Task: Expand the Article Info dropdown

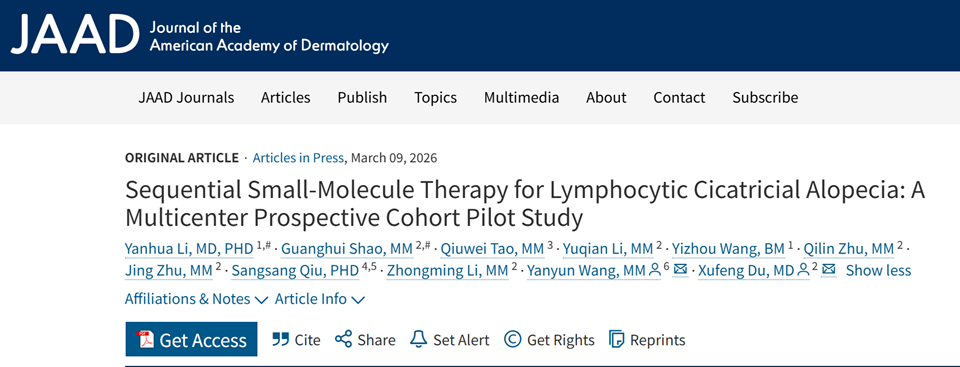Action: tap(320, 299)
